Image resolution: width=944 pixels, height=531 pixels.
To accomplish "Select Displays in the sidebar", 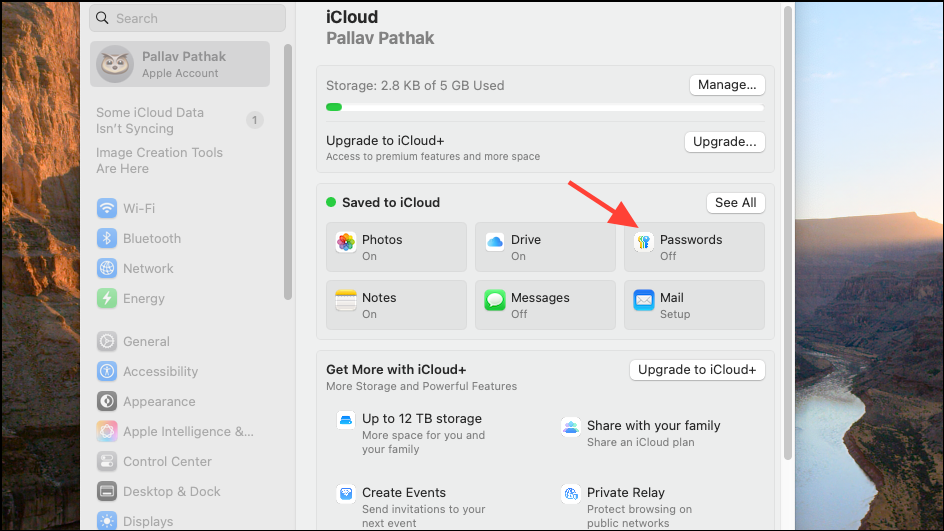I will click(x=148, y=521).
